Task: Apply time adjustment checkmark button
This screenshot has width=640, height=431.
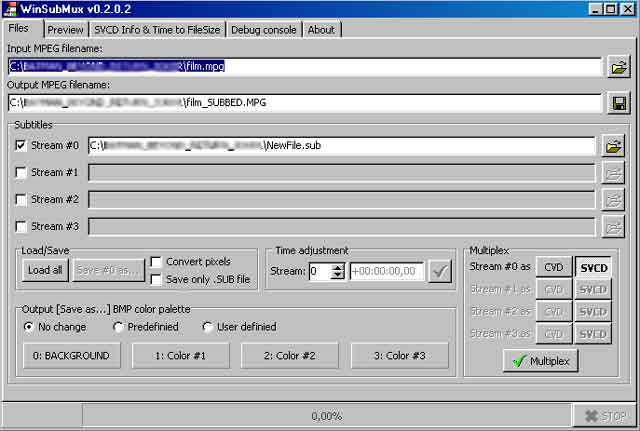Action: tap(440, 271)
